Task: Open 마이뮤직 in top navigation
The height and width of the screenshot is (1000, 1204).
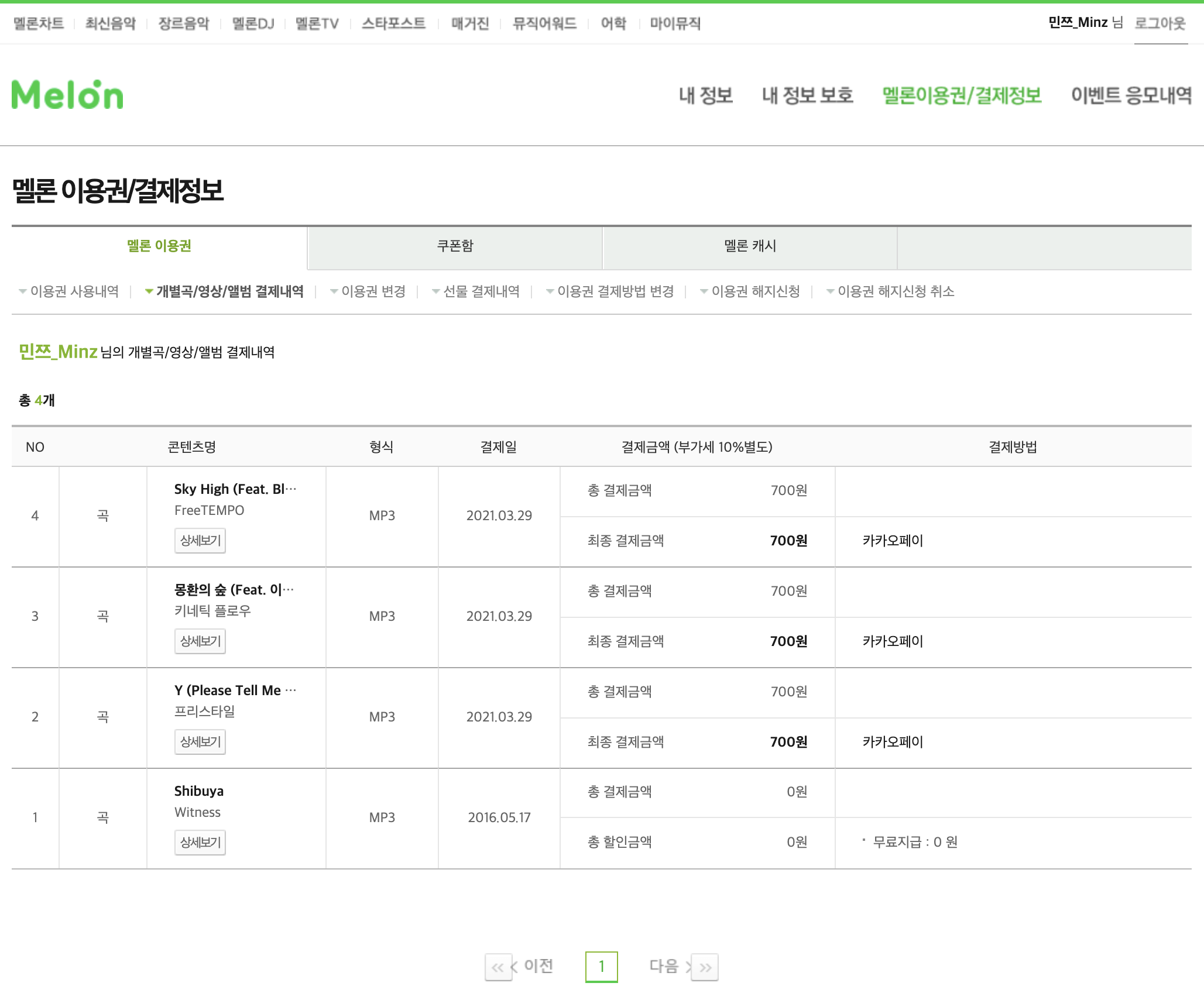Action: point(675,23)
